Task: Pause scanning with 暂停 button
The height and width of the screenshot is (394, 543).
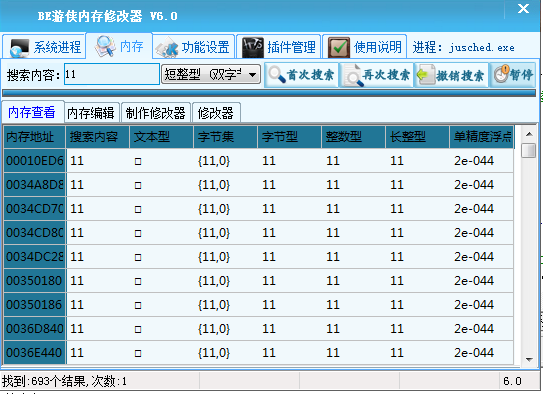Action: click(513, 75)
